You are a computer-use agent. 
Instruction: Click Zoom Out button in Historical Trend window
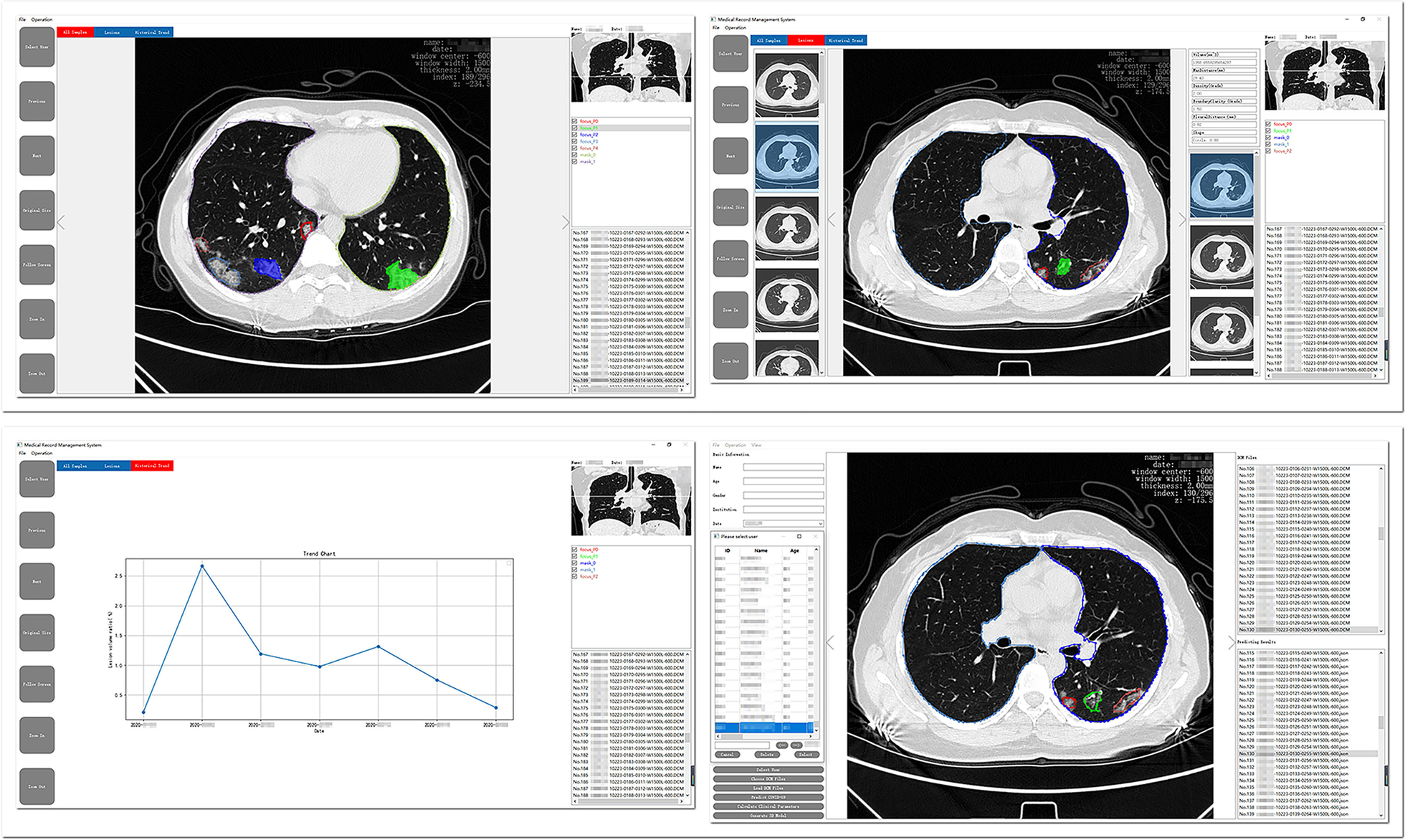click(x=37, y=787)
